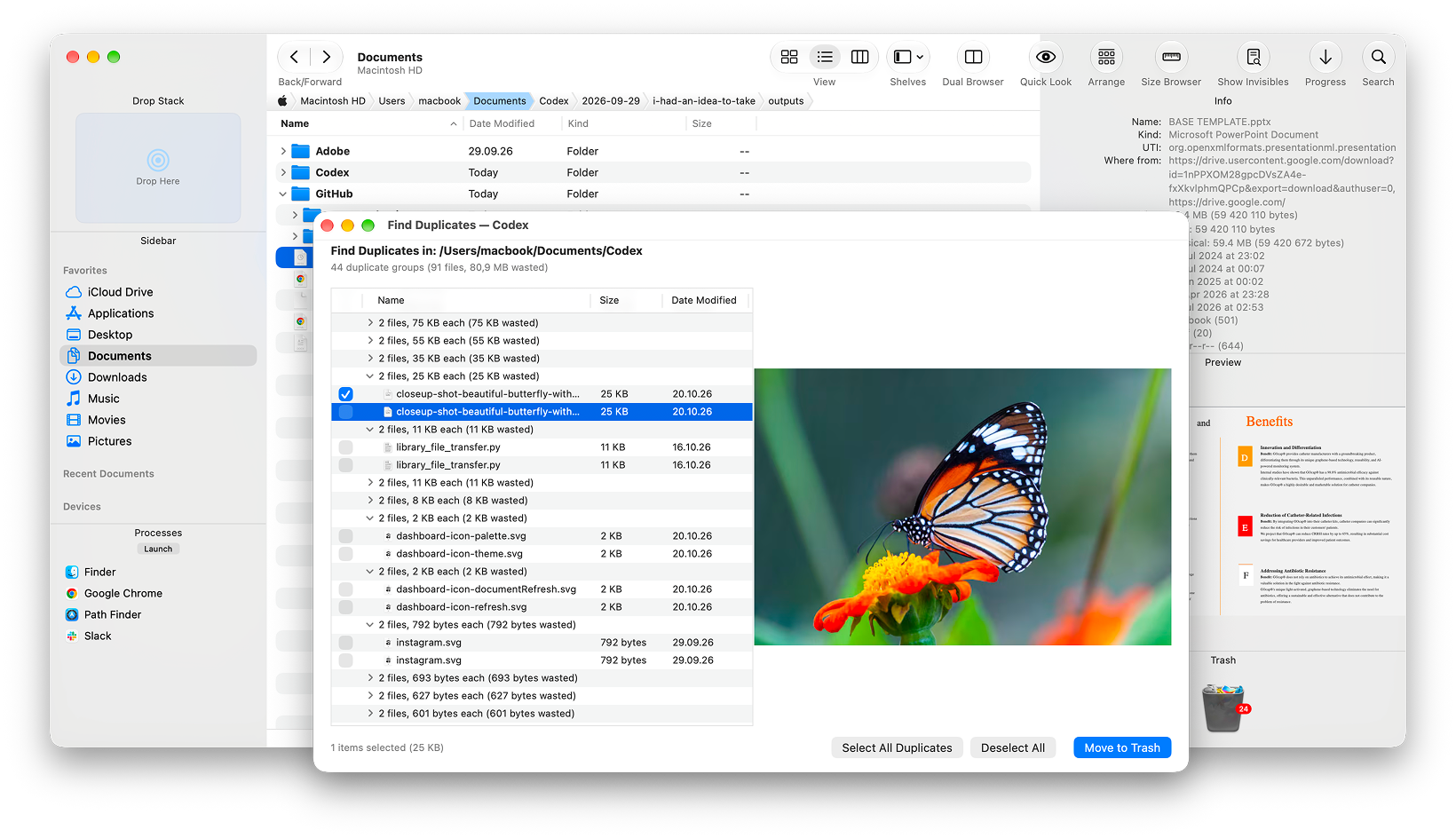The height and width of the screenshot is (838, 1456).
Task: Check dashboard-icon-theme.svg checkbox
Action: 345,554
